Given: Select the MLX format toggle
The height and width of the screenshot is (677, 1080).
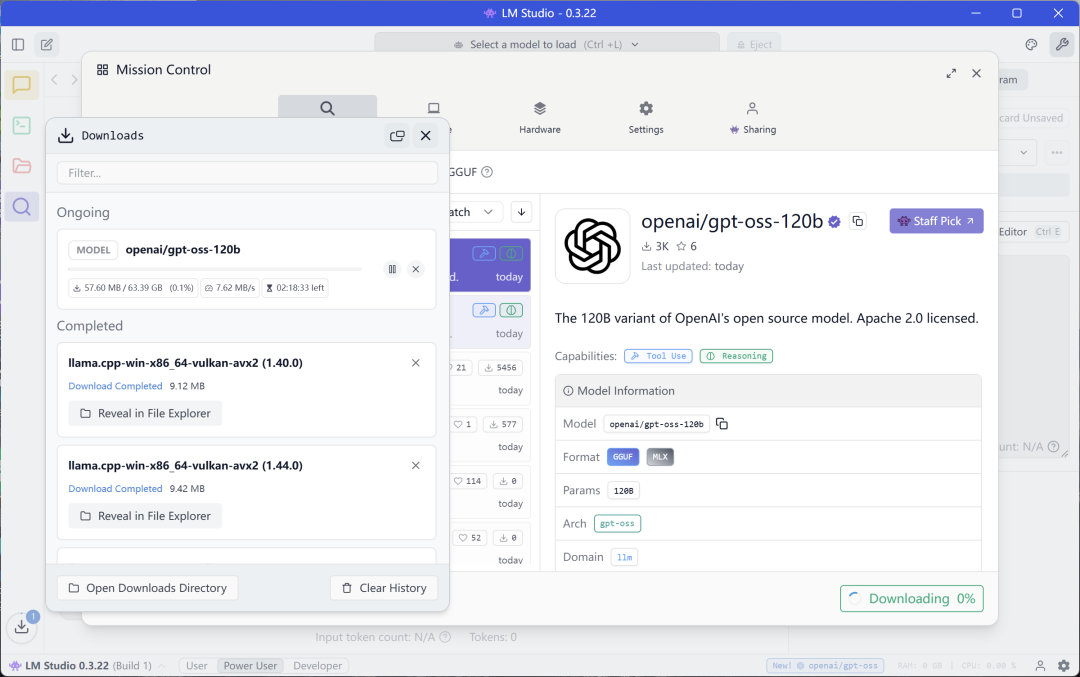Looking at the screenshot, I should pos(660,457).
